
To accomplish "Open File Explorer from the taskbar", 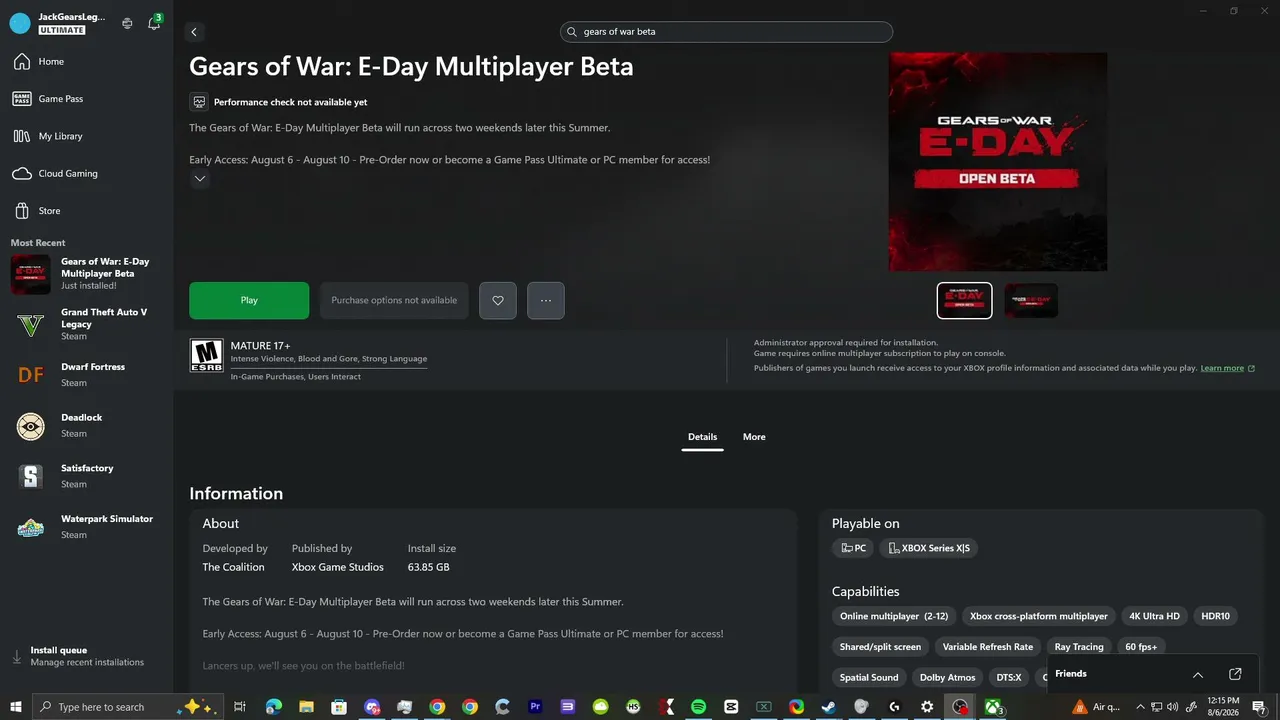I will (307, 707).
